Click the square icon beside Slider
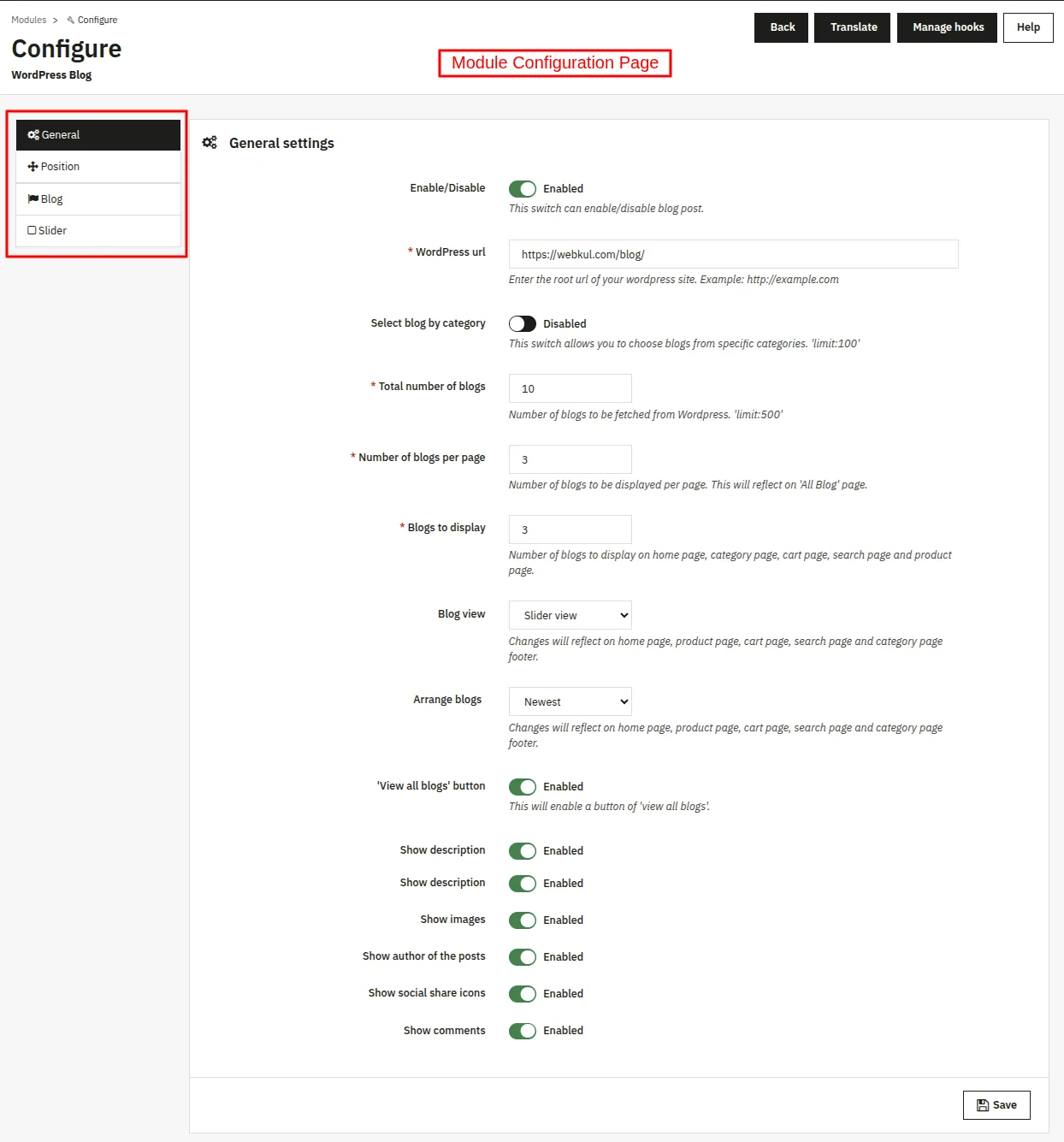1064x1142 pixels. point(32,231)
